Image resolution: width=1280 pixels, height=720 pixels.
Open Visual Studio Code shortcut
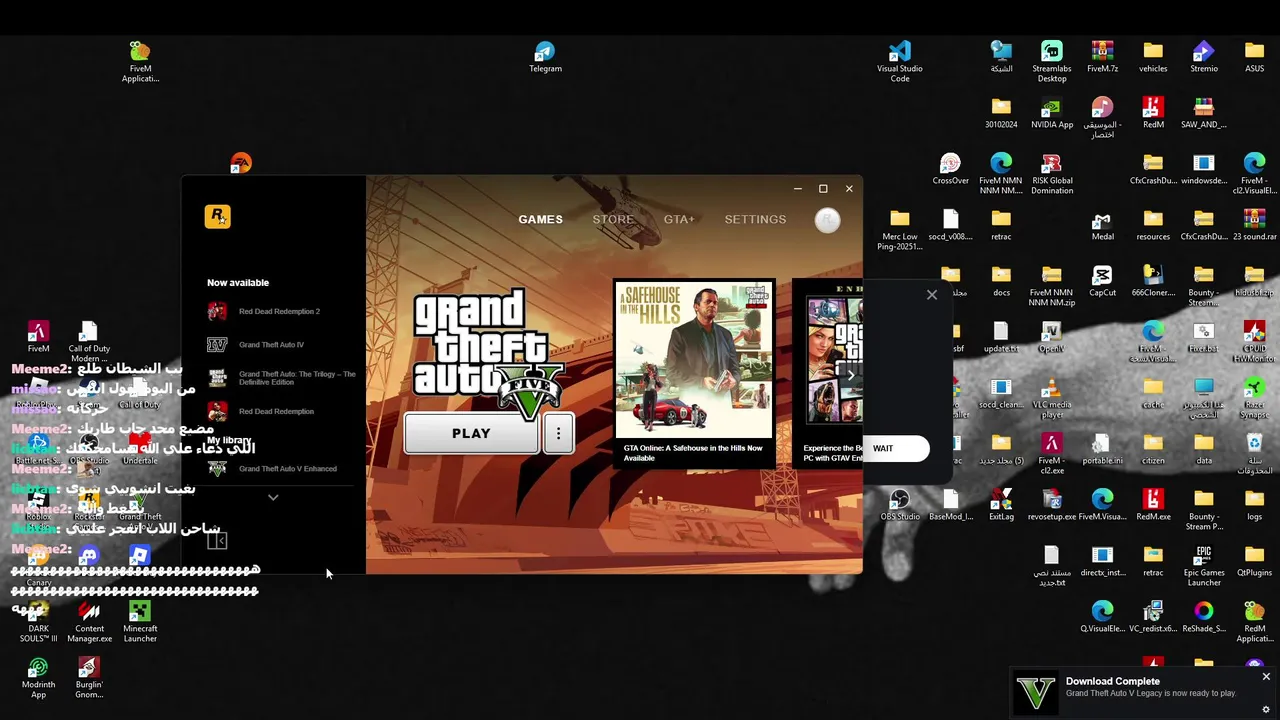900,61
